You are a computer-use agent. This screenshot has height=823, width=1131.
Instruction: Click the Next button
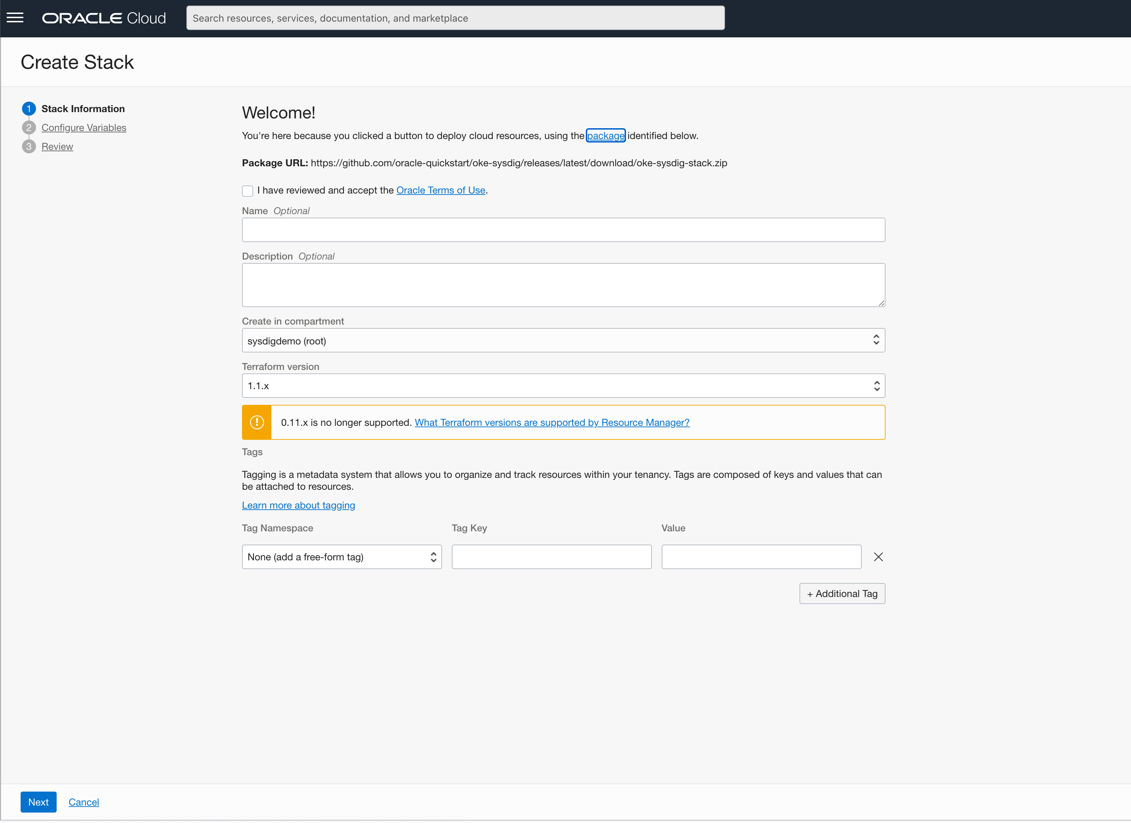click(x=38, y=802)
